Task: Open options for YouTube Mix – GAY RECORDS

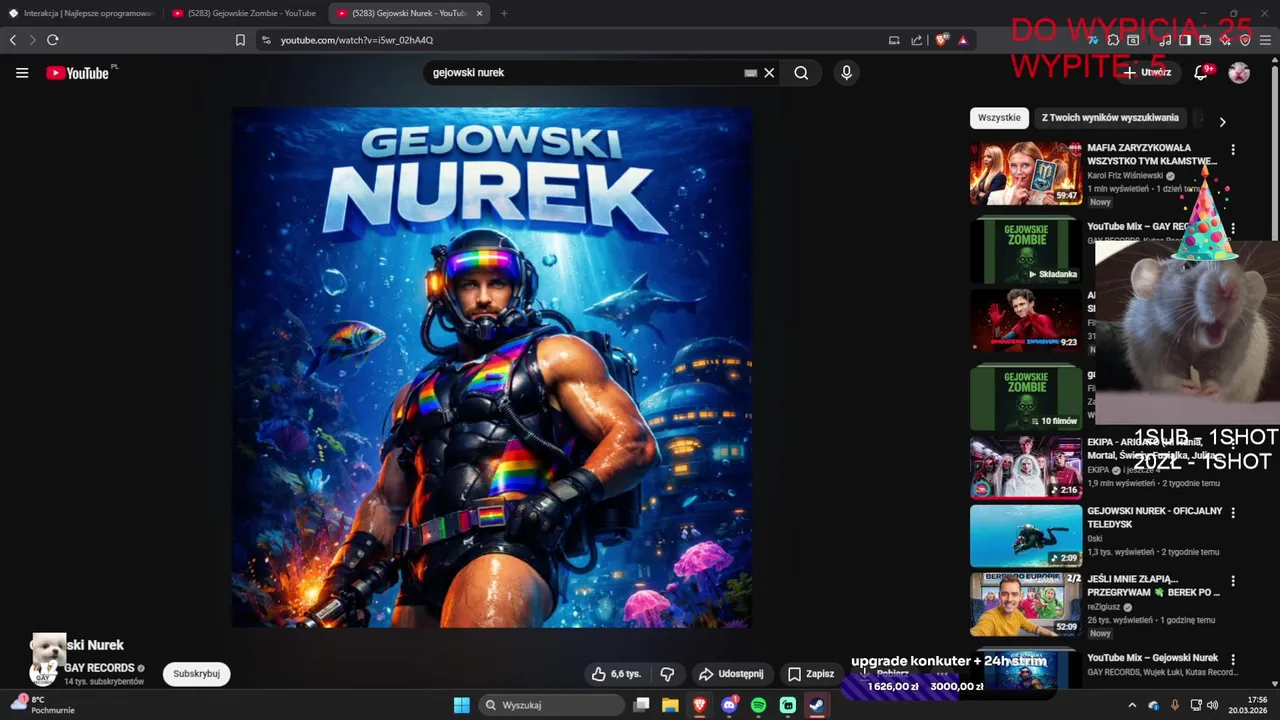Action: click(x=1233, y=228)
